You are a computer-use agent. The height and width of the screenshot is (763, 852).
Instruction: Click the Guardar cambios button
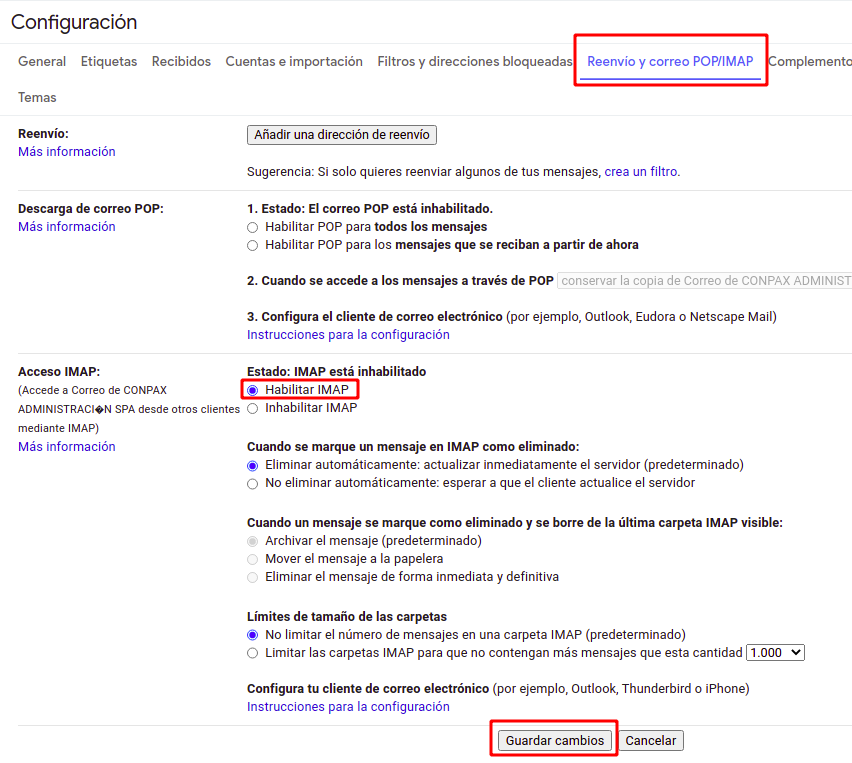(x=555, y=741)
